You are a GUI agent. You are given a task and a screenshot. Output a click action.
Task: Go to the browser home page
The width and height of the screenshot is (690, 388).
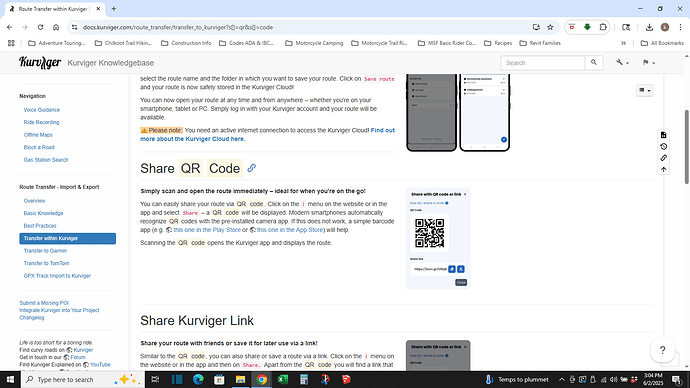(x=56, y=27)
